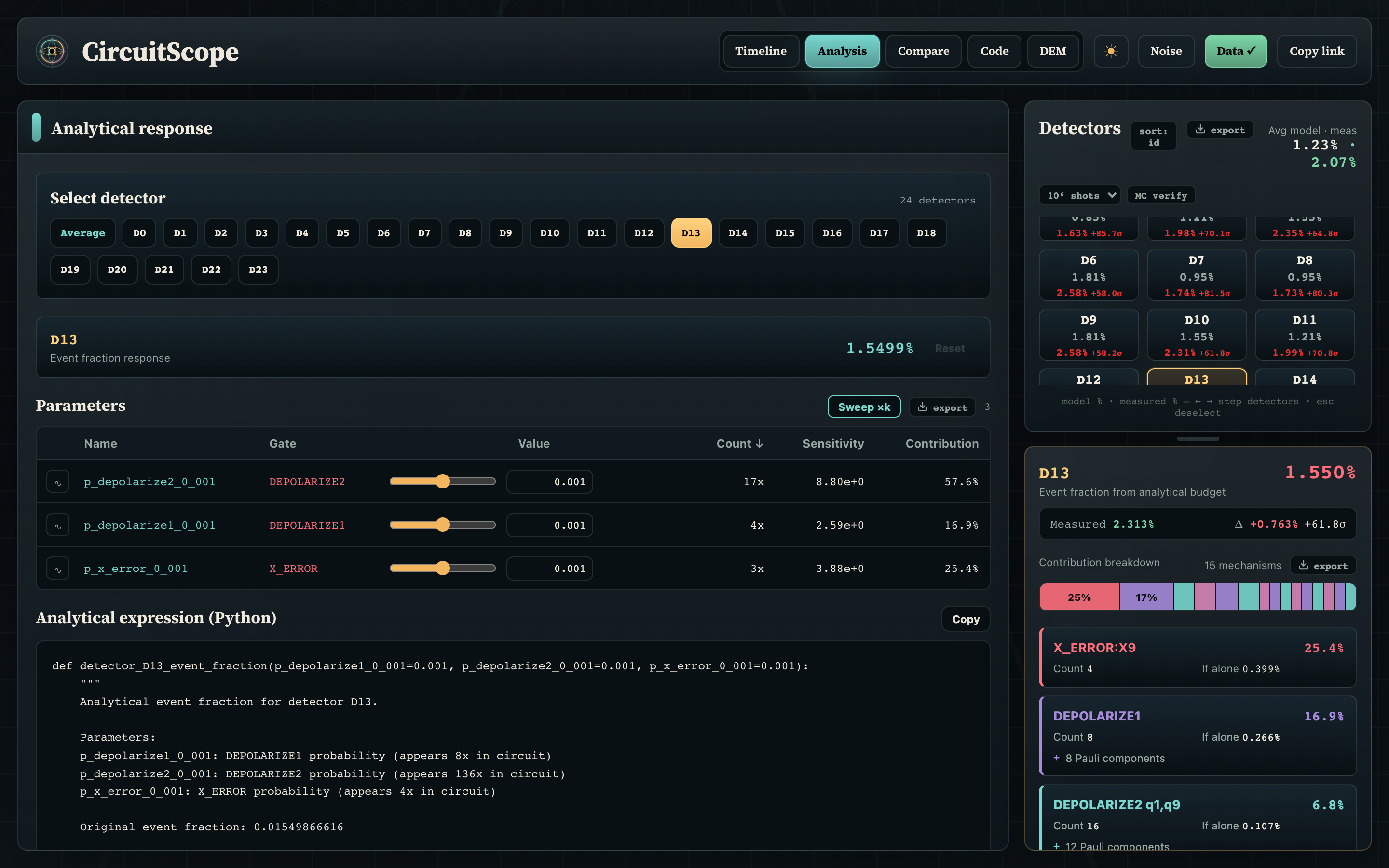This screenshot has width=1389, height=868.
Task: Click the 25% segment of breakdown bar
Action: 1079,597
